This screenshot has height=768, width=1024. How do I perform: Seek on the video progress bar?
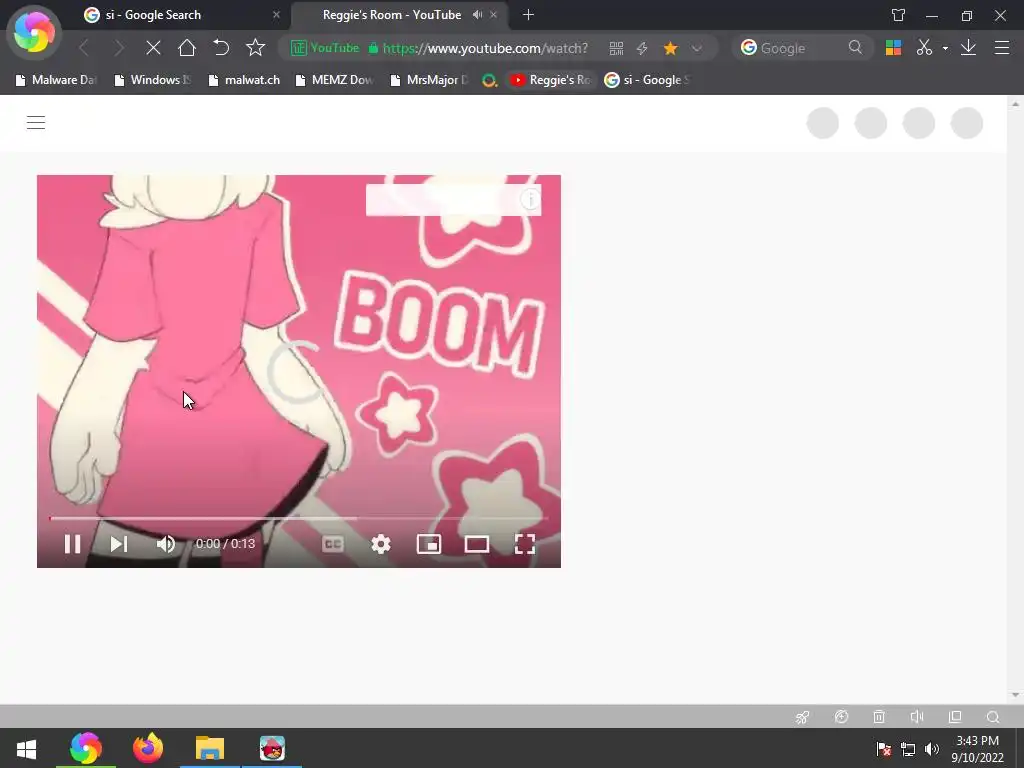tap(298, 519)
